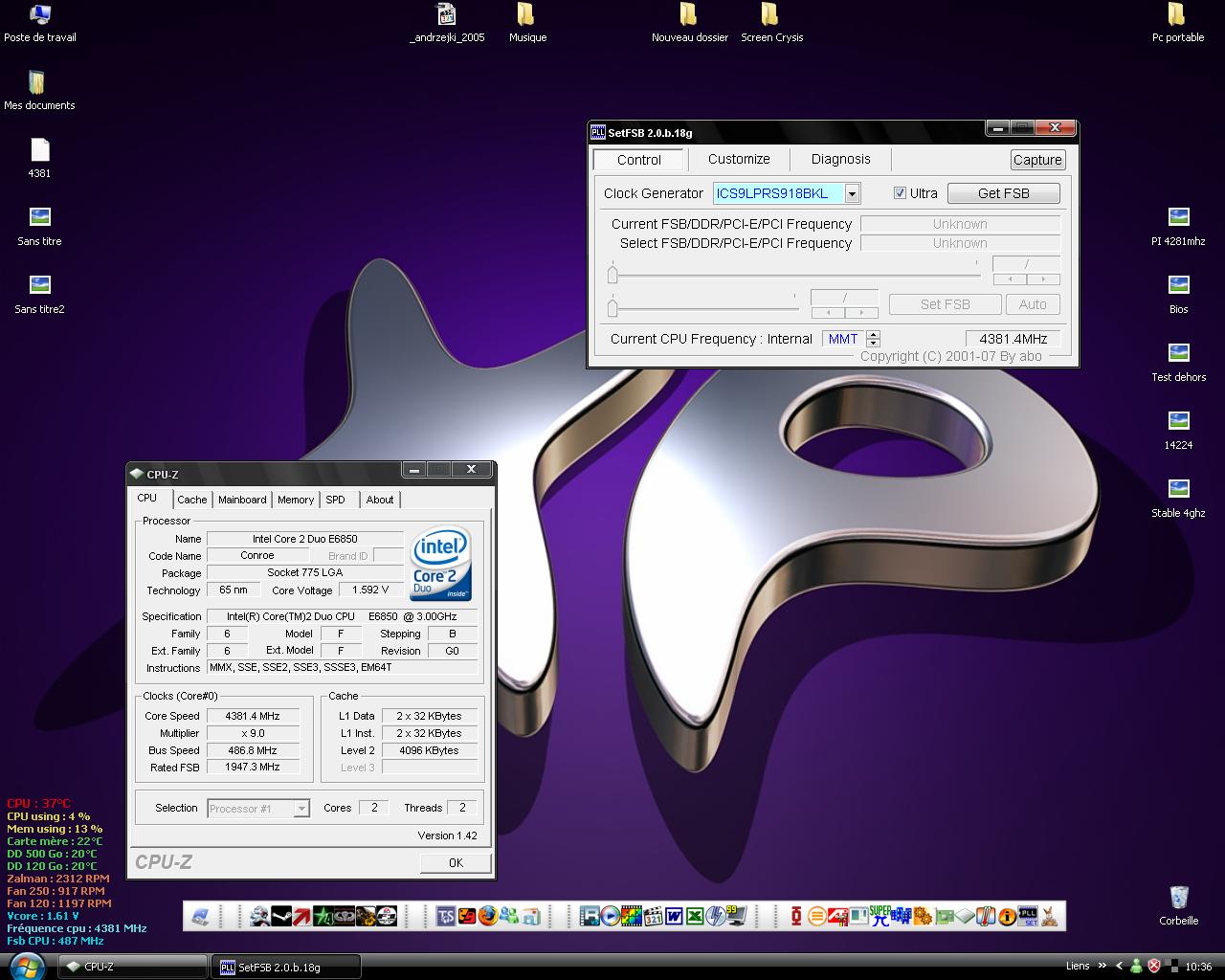Click the Capture button in SetFSB
This screenshot has height=980, width=1225.
(x=1037, y=160)
